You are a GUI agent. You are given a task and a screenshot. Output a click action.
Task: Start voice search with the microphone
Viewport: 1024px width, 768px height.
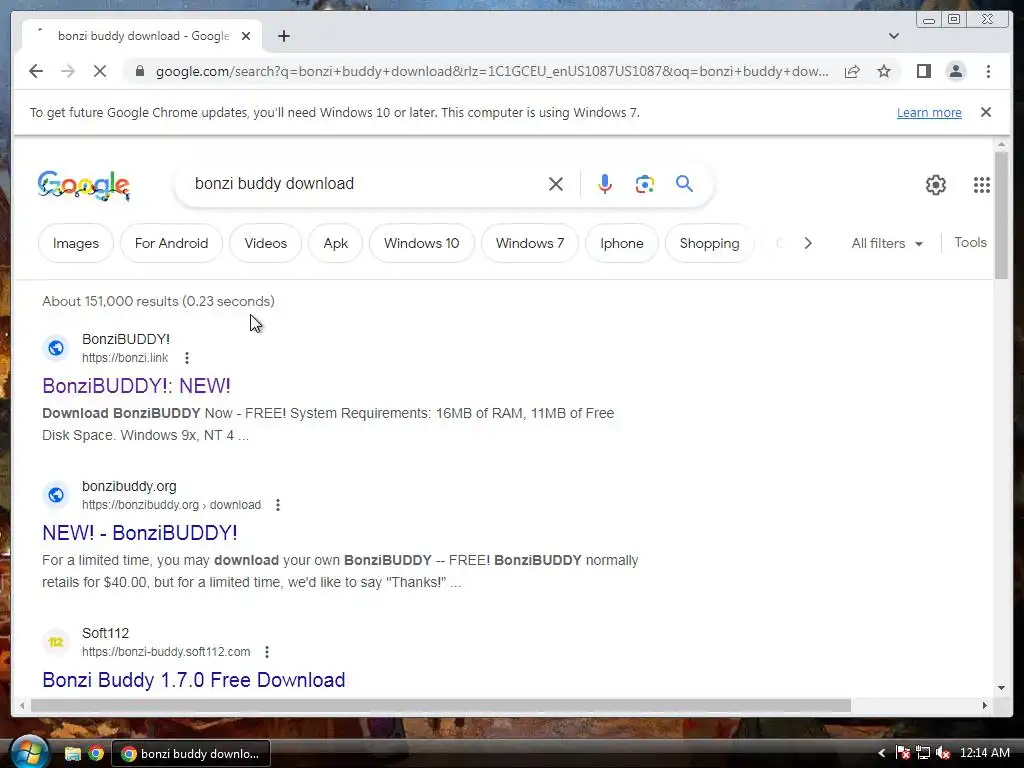click(605, 184)
